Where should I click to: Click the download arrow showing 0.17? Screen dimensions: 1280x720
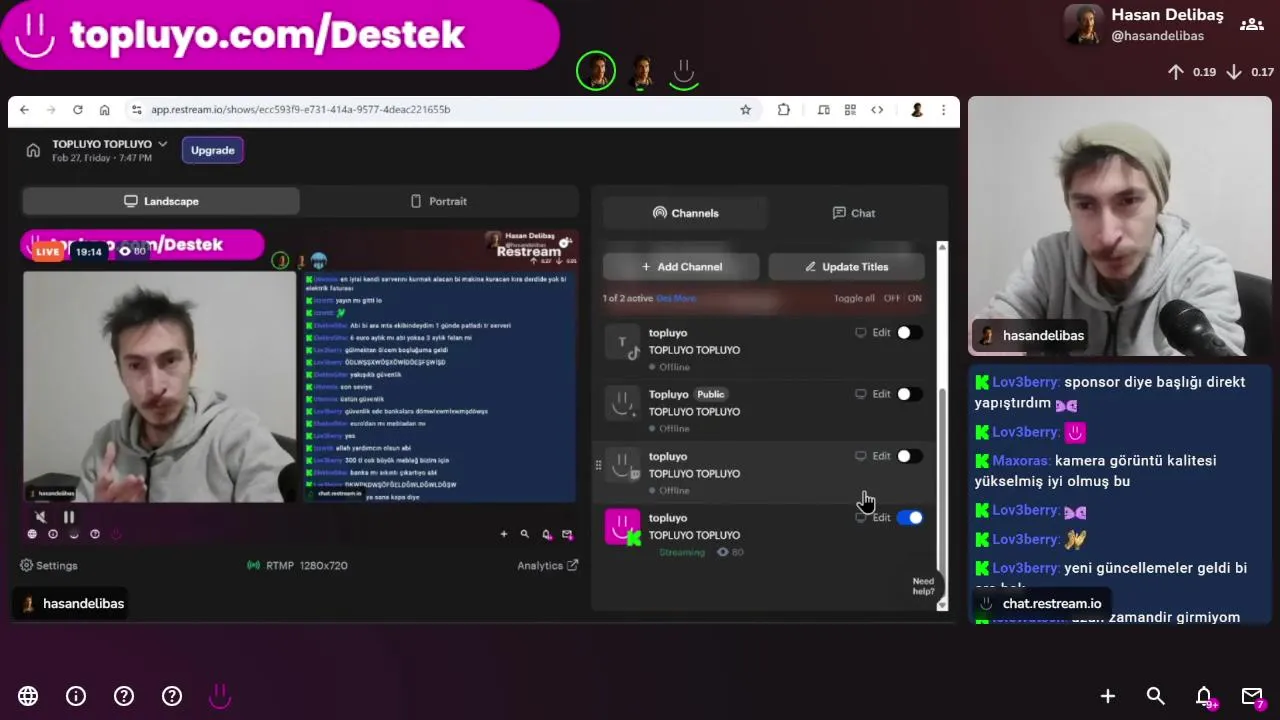coord(1234,72)
